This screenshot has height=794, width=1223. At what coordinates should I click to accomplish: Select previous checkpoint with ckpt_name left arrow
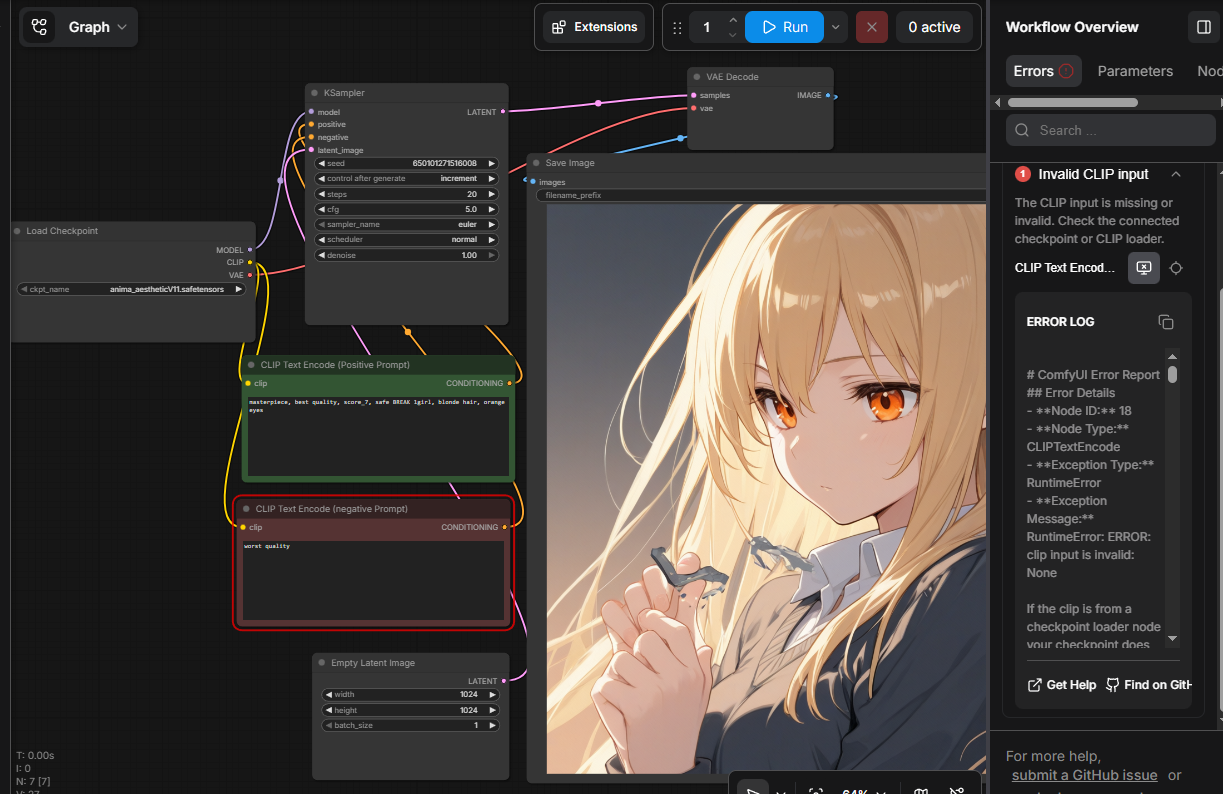[x=23, y=289]
